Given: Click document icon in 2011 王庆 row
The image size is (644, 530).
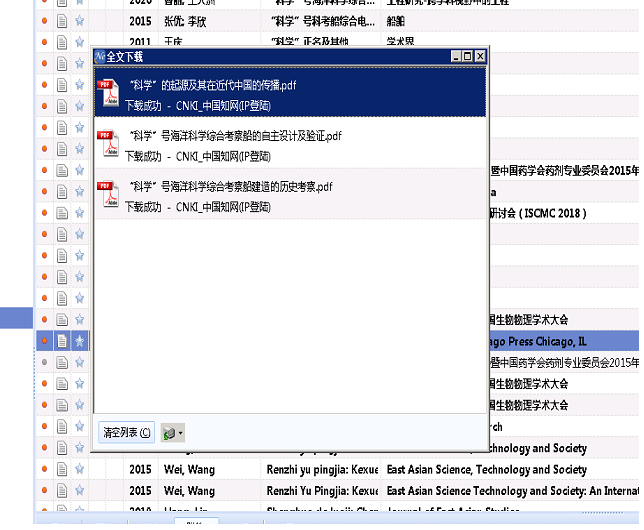Looking at the screenshot, I should pyautogui.click(x=62, y=42).
